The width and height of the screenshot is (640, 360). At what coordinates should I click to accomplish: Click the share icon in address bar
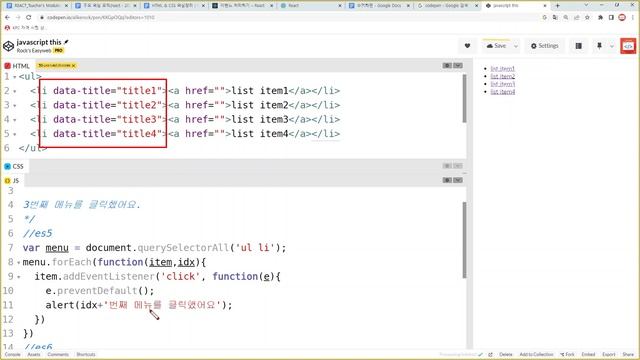[576, 18]
